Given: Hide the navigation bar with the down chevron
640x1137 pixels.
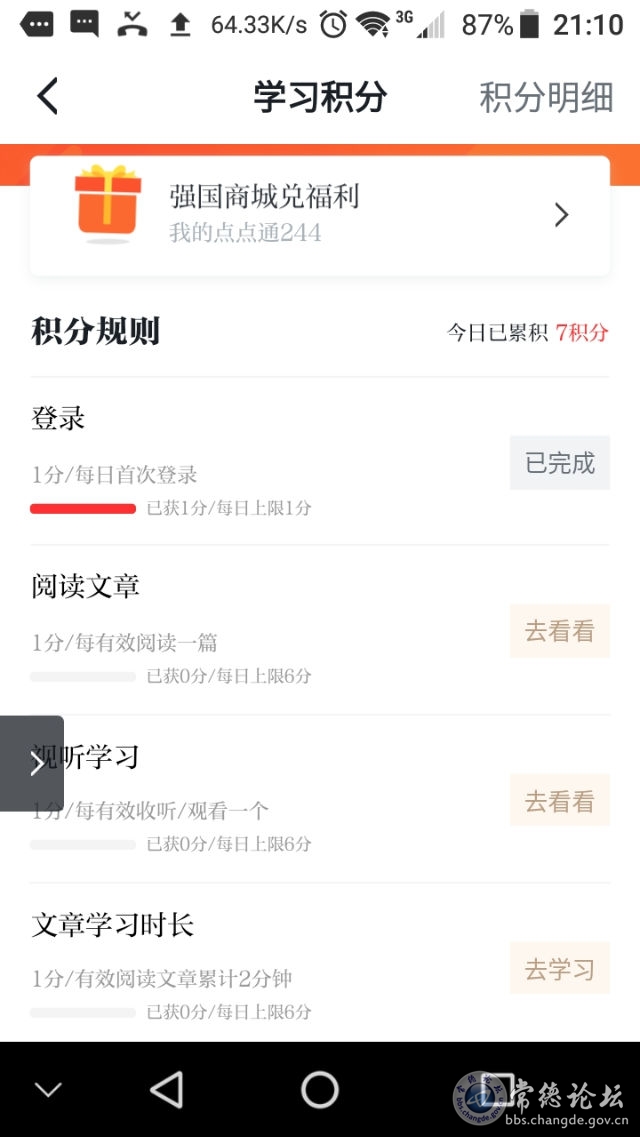Looking at the screenshot, I should [x=49, y=1089].
